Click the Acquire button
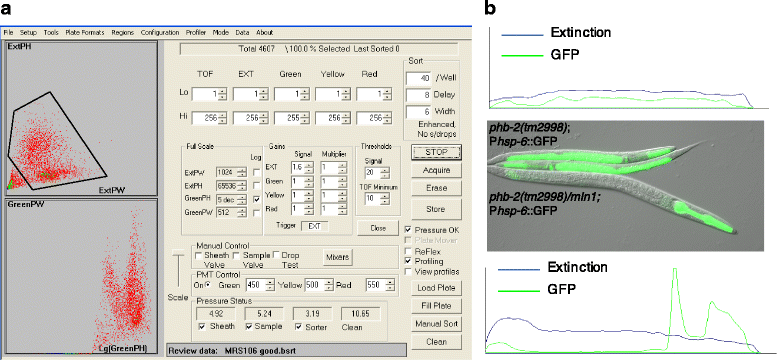The height and width of the screenshot is (360, 777). pos(436,170)
